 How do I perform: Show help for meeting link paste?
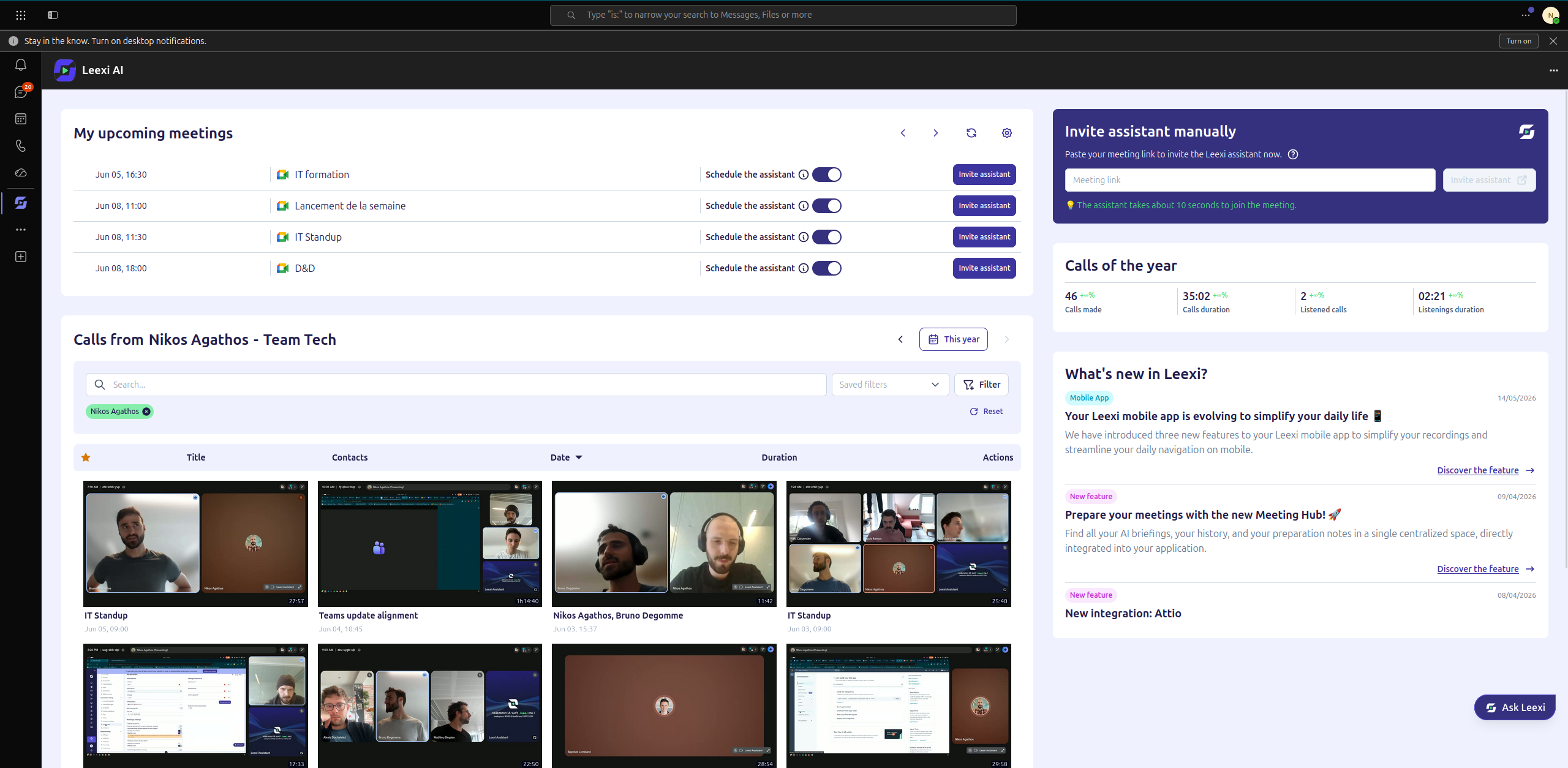click(x=1293, y=154)
